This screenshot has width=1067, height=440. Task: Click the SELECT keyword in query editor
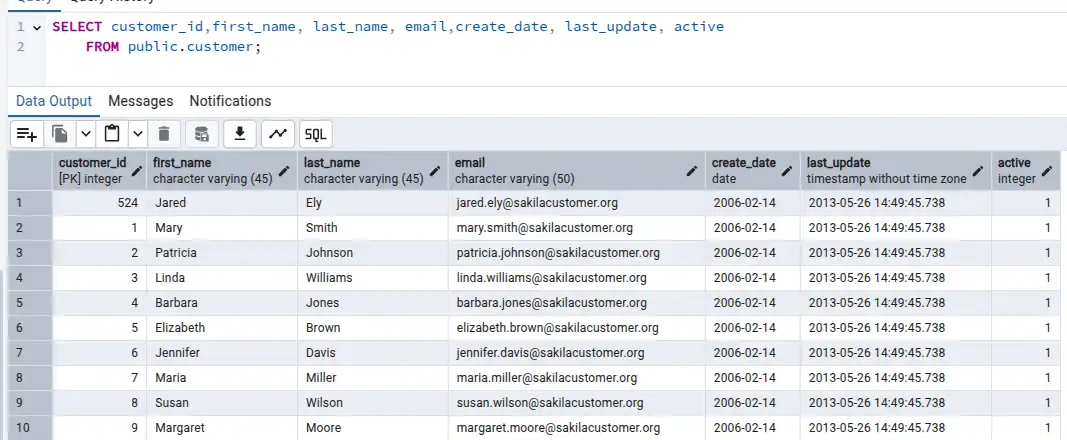pyautogui.click(x=77, y=27)
